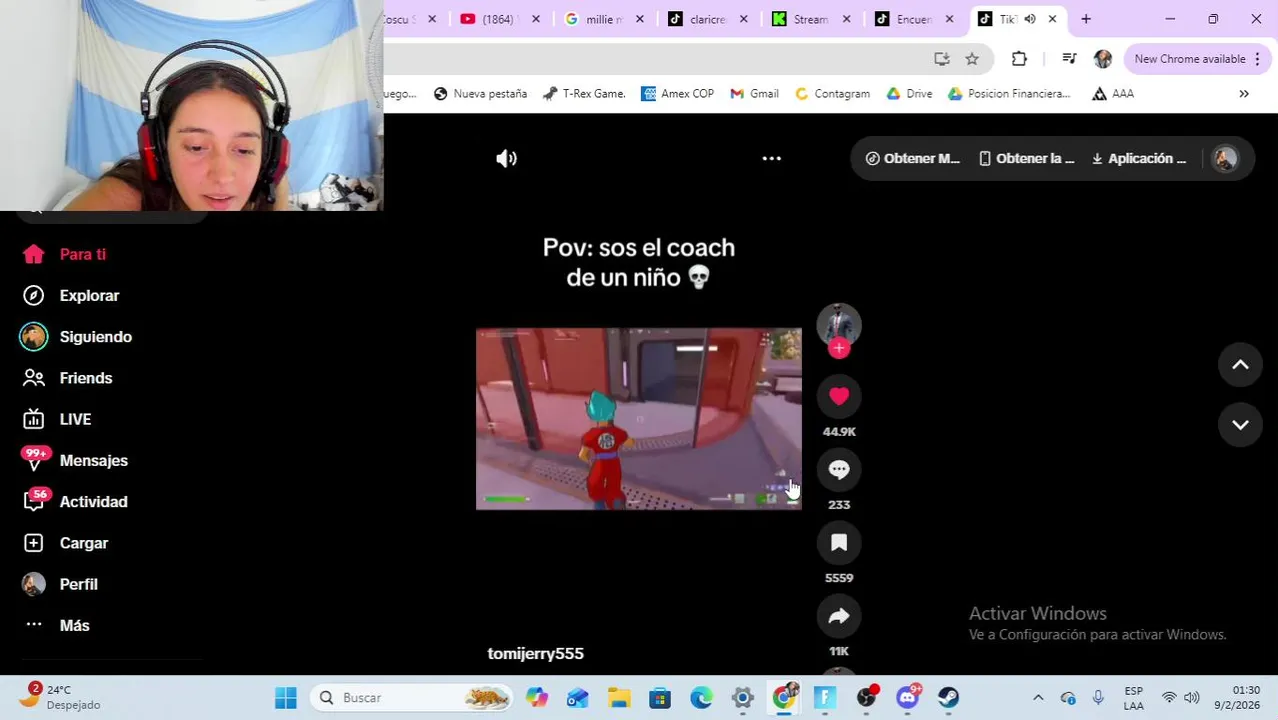The height and width of the screenshot is (720, 1278).
Task: Open the tomijerry555 username link
Action: pyautogui.click(x=535, y=653)
